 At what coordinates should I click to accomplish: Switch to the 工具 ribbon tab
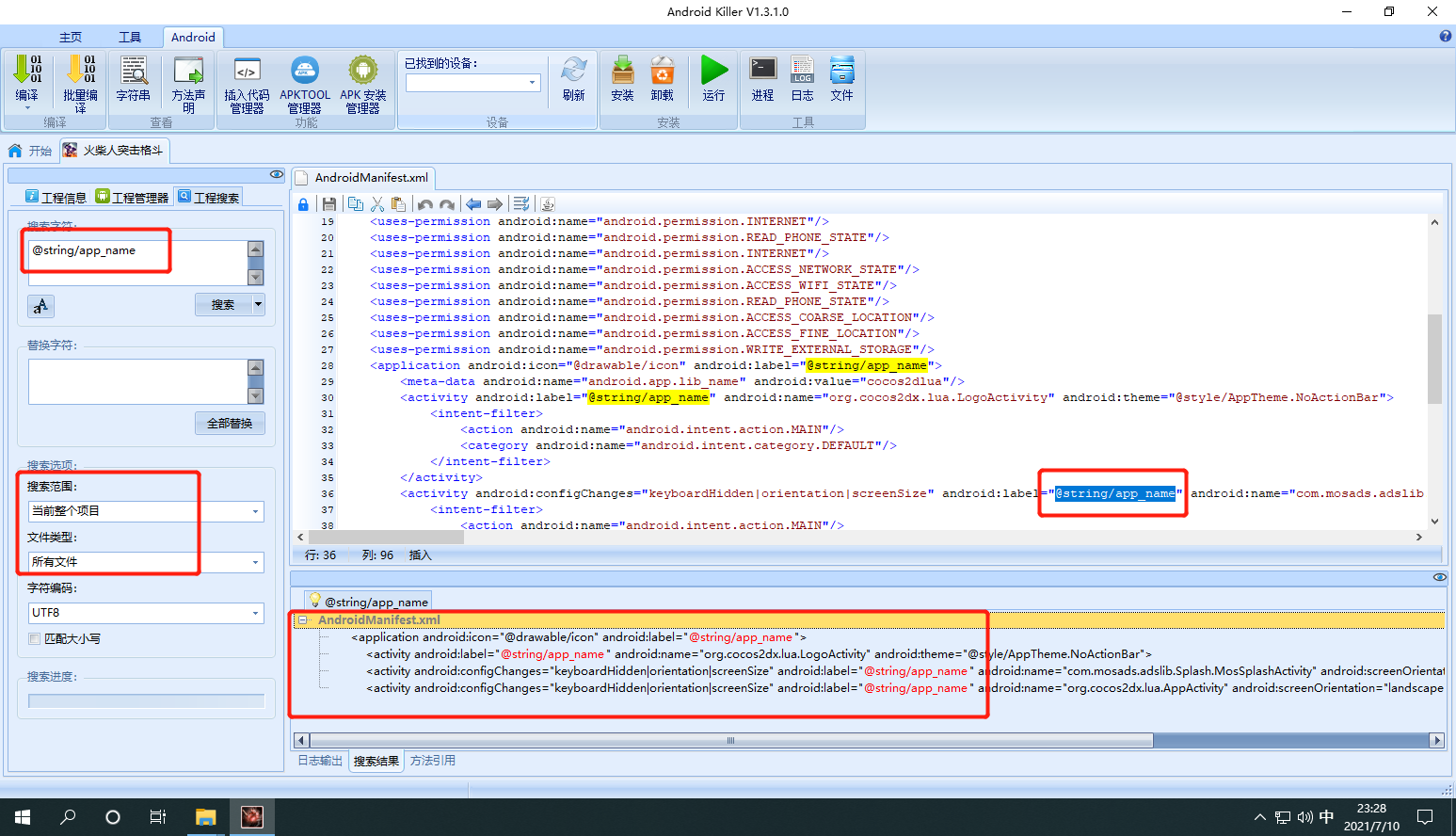(x=130, y=37)
